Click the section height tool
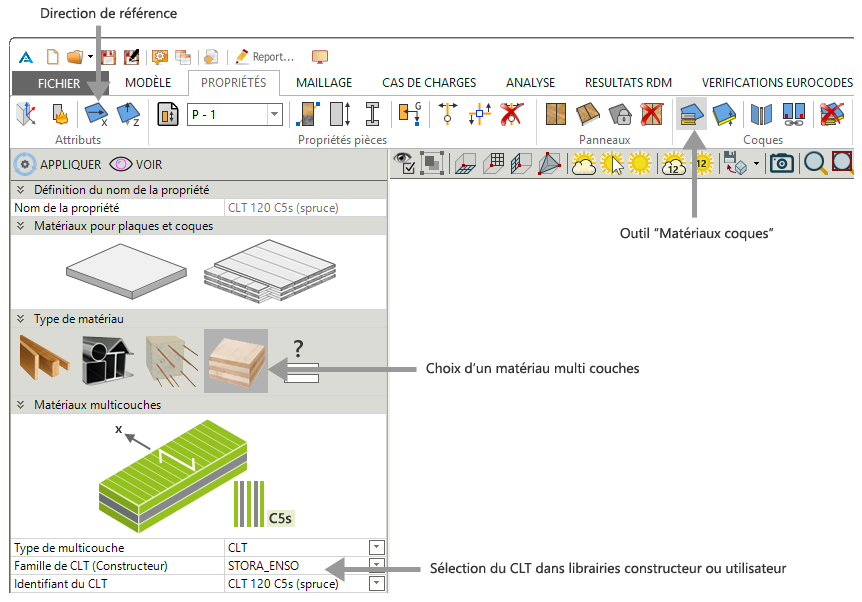This screenshot has height=602, width=862. pyautogui.click(x=340, y=114)
